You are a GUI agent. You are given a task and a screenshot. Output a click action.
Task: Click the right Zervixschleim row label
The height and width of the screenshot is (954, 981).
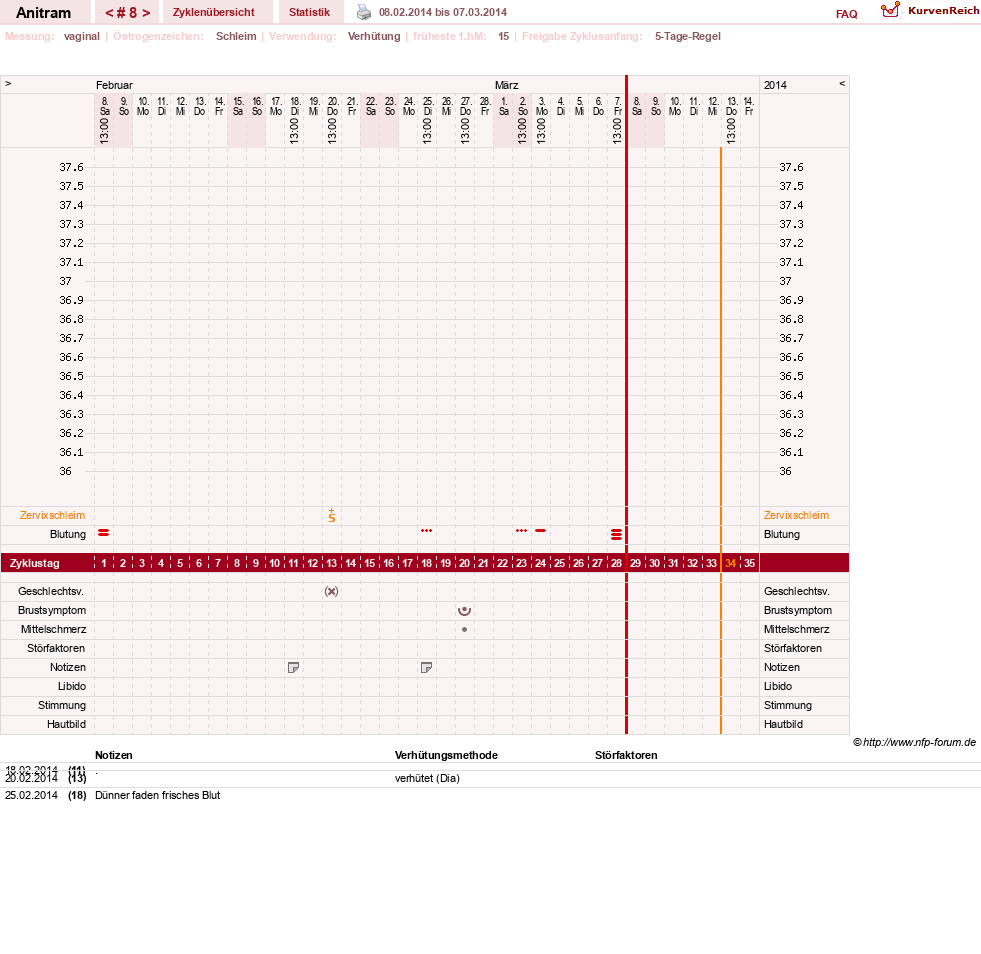pyautogui.click(x=796, y=515)
